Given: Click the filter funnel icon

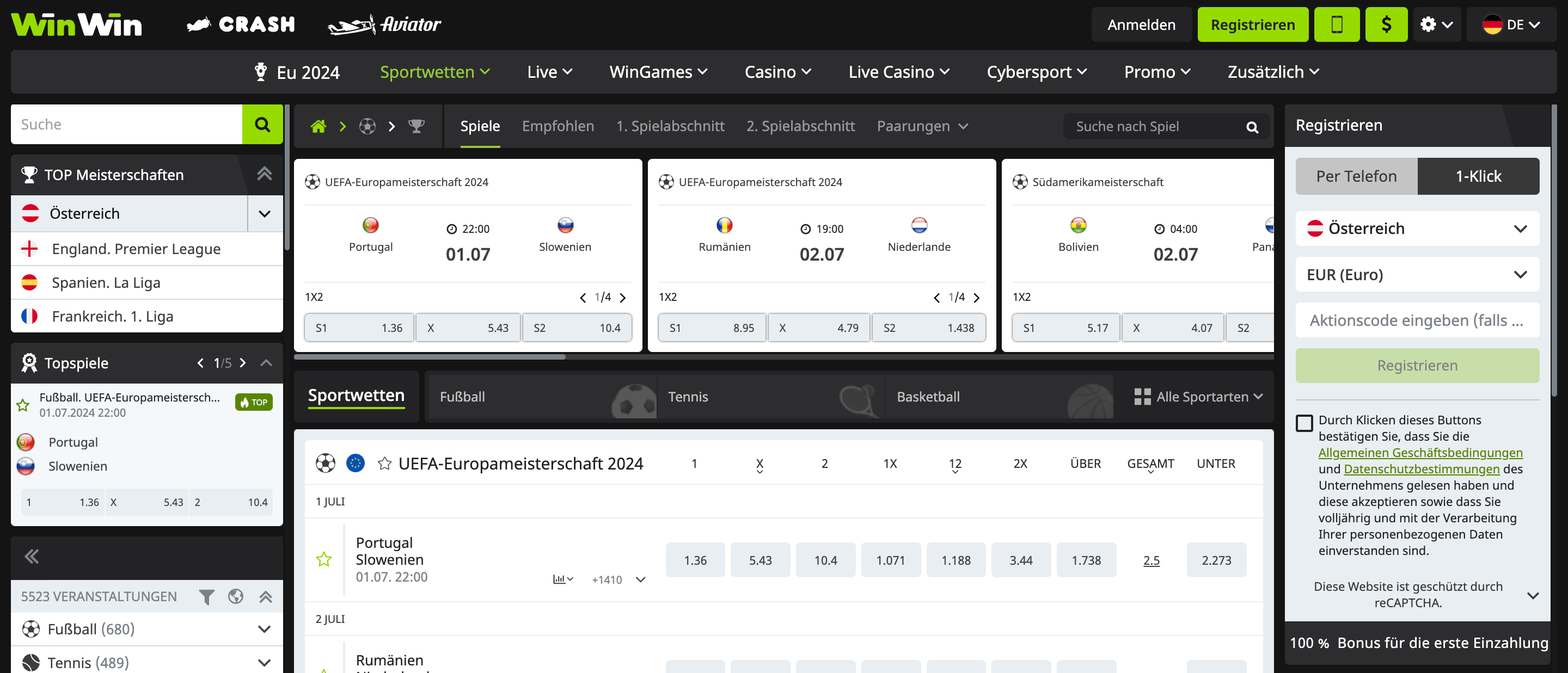Looking at the screenshot, I should click(206, 597).
